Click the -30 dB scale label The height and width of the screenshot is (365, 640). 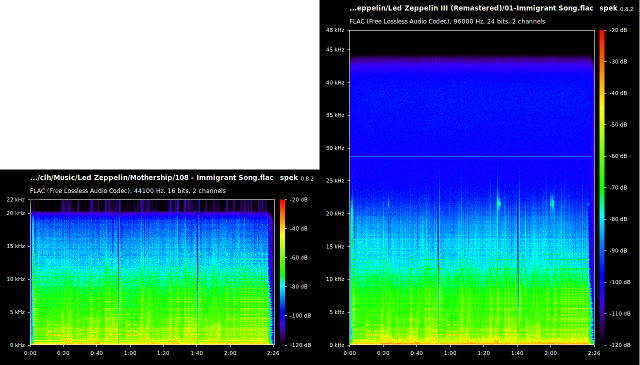(x=618, y=62)
